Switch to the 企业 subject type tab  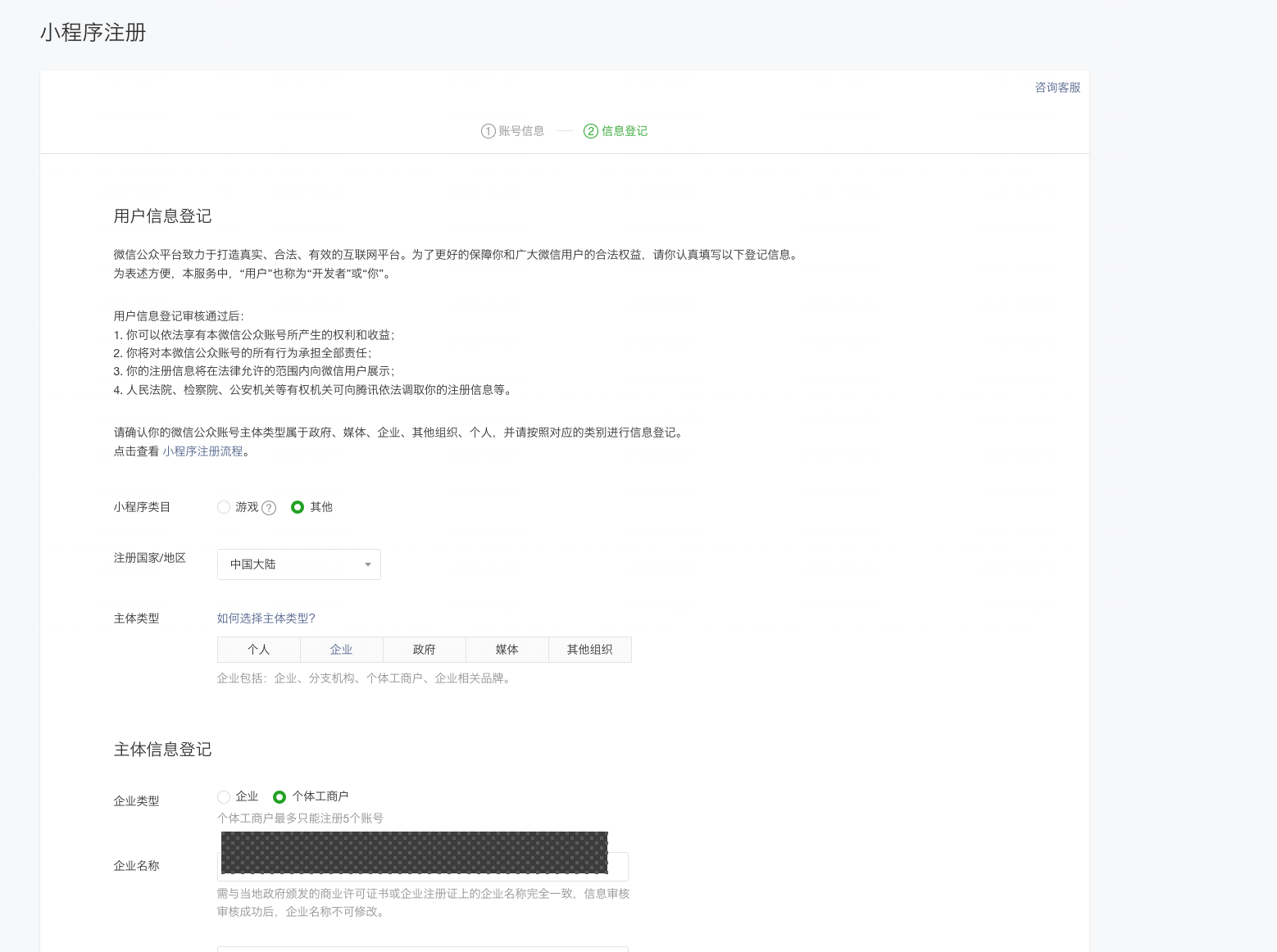click(x=341, y=649)
